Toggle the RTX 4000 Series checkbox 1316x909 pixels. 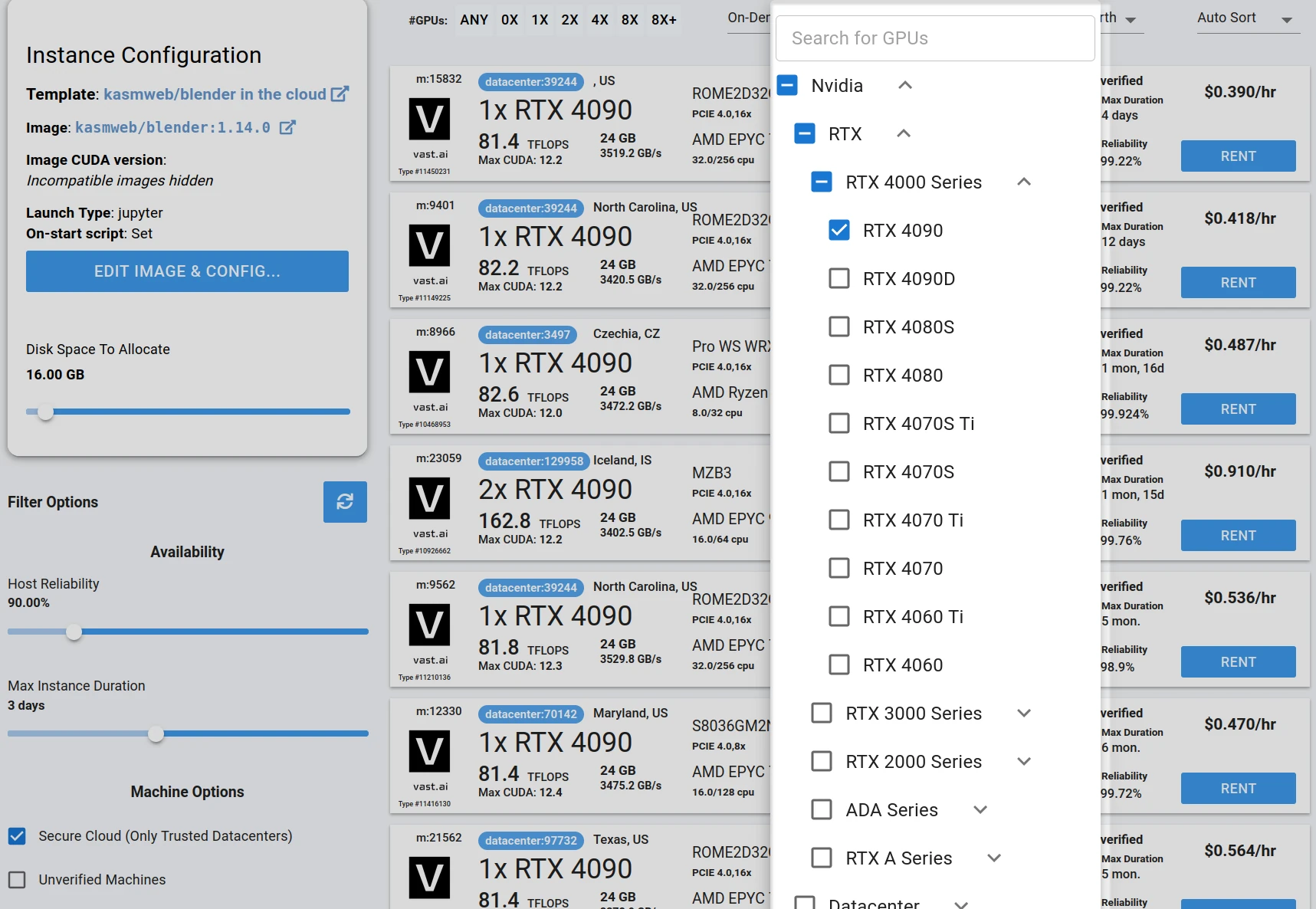click(x=822, y=182)
